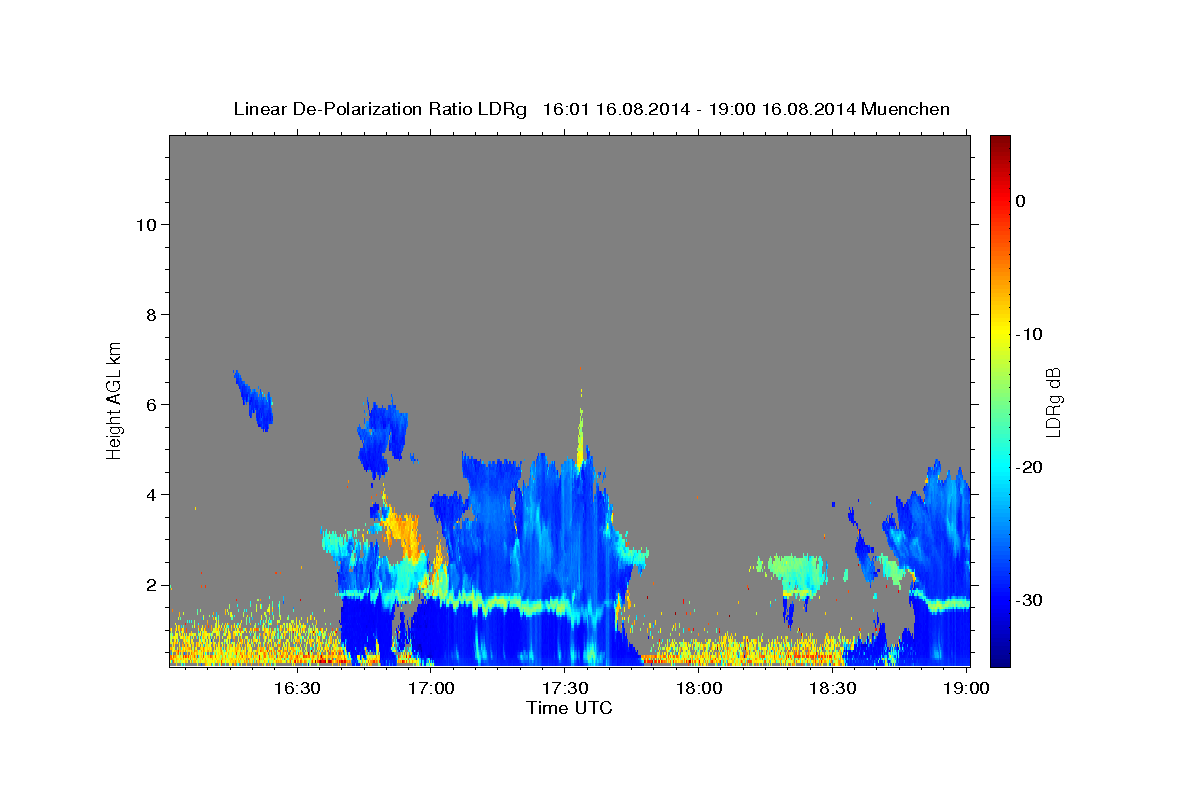
Task: Pick the yellow region of the colorbar
Action: coord(1000,334)
